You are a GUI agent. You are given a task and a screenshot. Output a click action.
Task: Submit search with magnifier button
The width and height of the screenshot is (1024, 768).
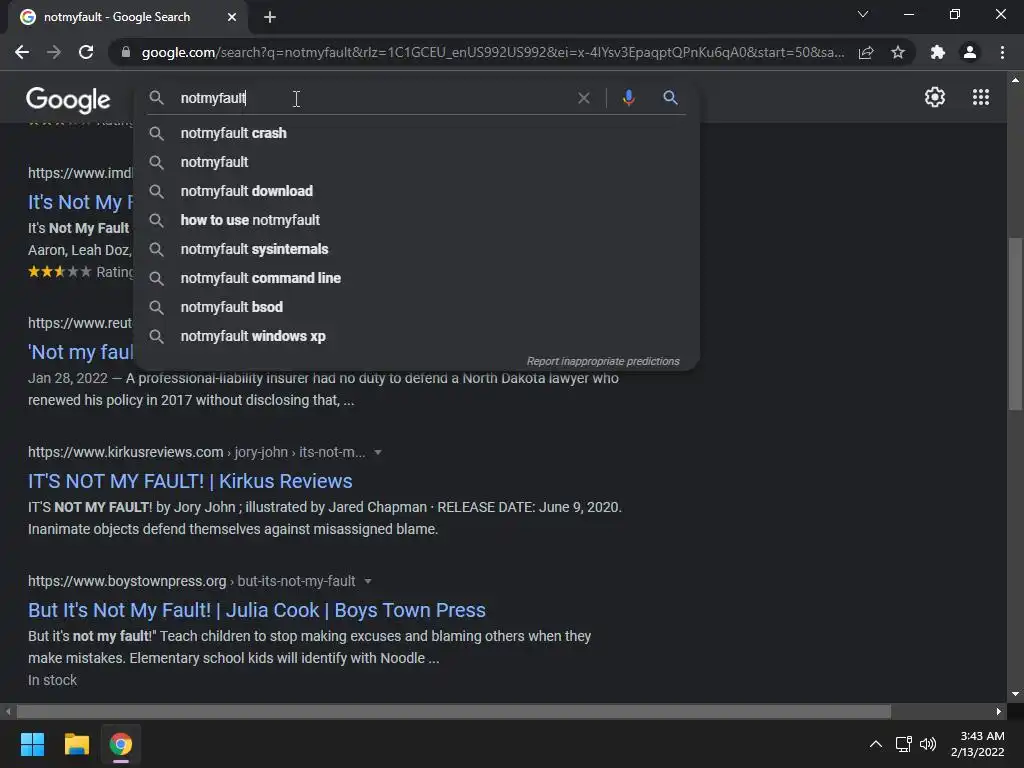tap(670, 98)
